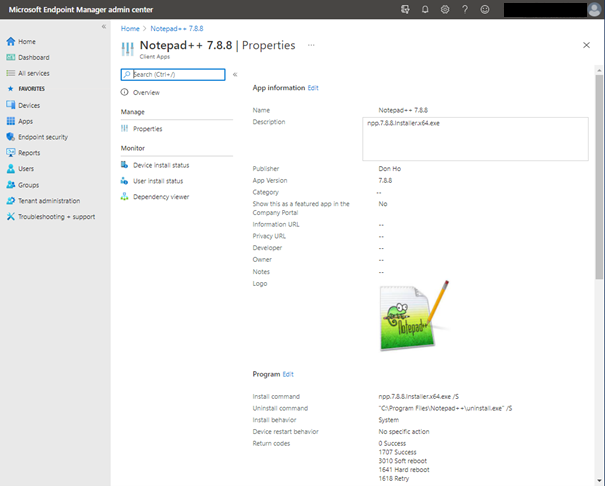The height and width of the screenshot is (486, 605).
Task: Open directory and subscription filter icon in header
Action: tap(405, 9)
